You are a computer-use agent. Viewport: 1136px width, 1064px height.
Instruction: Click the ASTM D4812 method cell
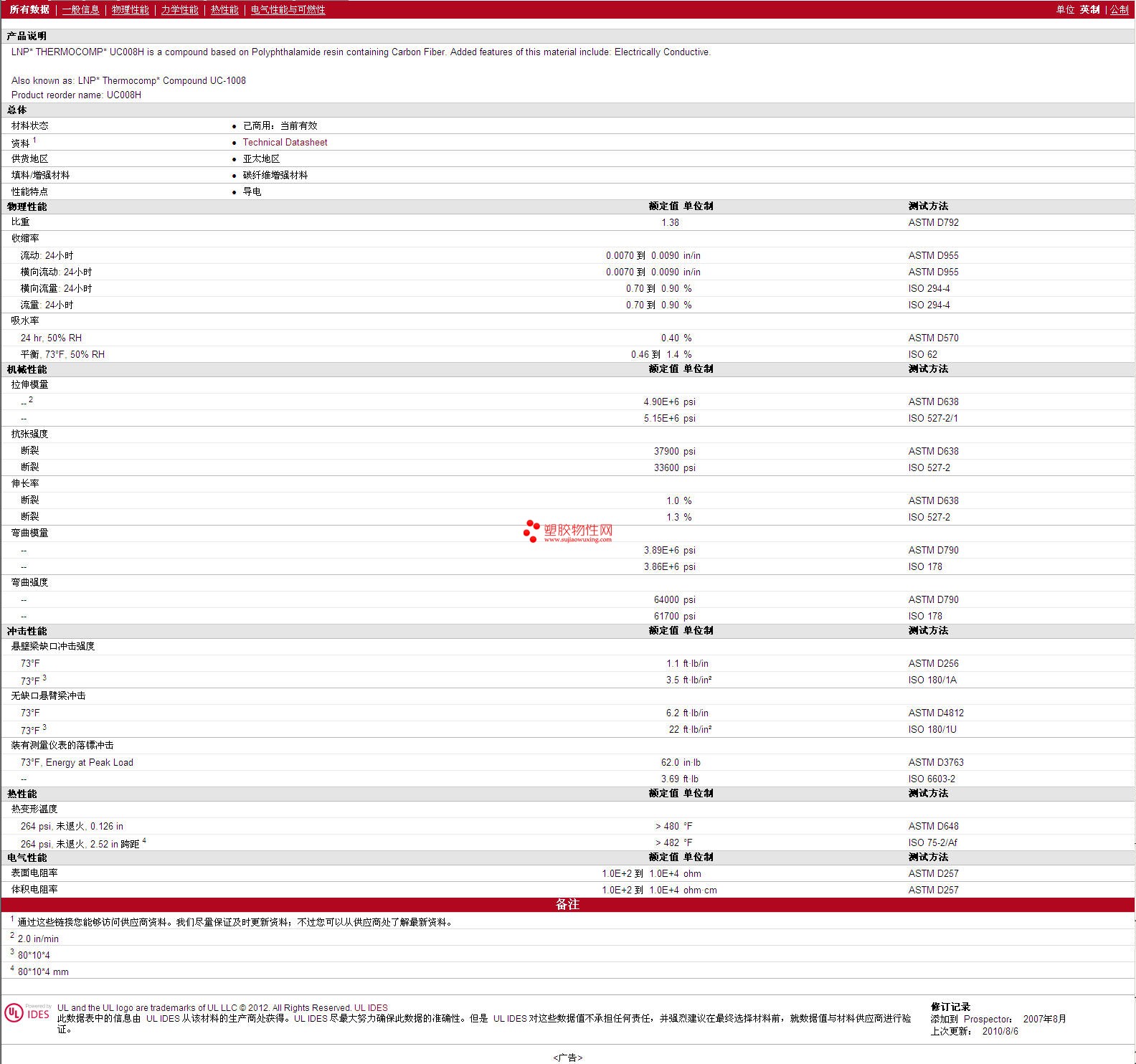pos(936,713)
